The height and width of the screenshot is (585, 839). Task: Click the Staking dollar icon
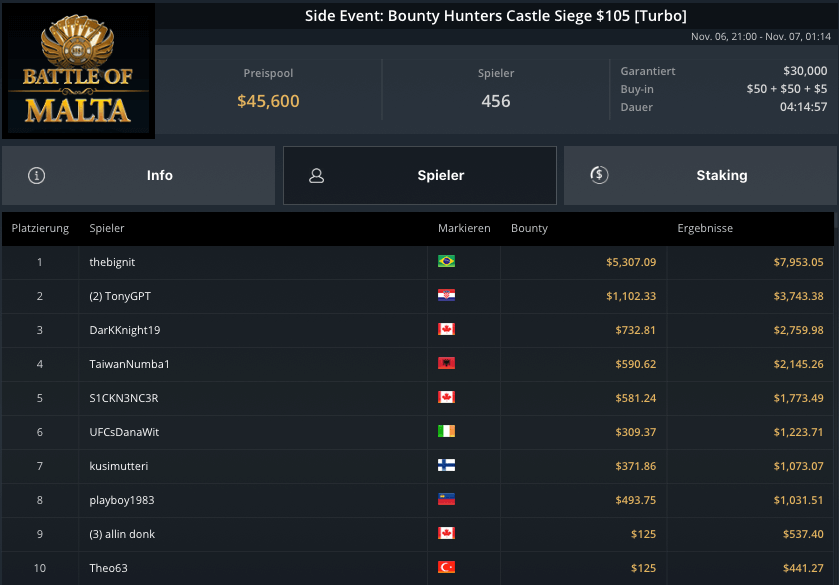(x=599, y=175)
